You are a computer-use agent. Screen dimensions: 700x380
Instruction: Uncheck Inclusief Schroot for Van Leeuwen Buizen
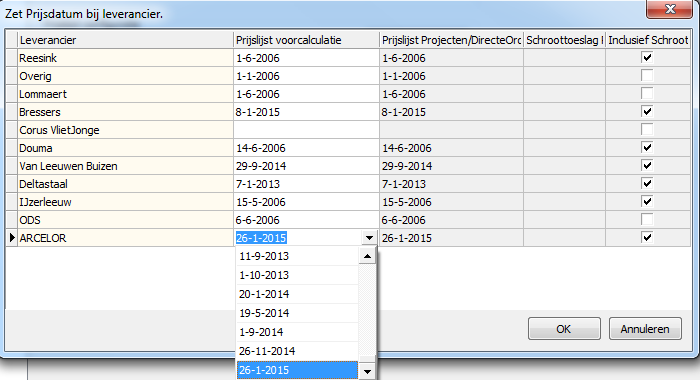click(x=647, y=165)
